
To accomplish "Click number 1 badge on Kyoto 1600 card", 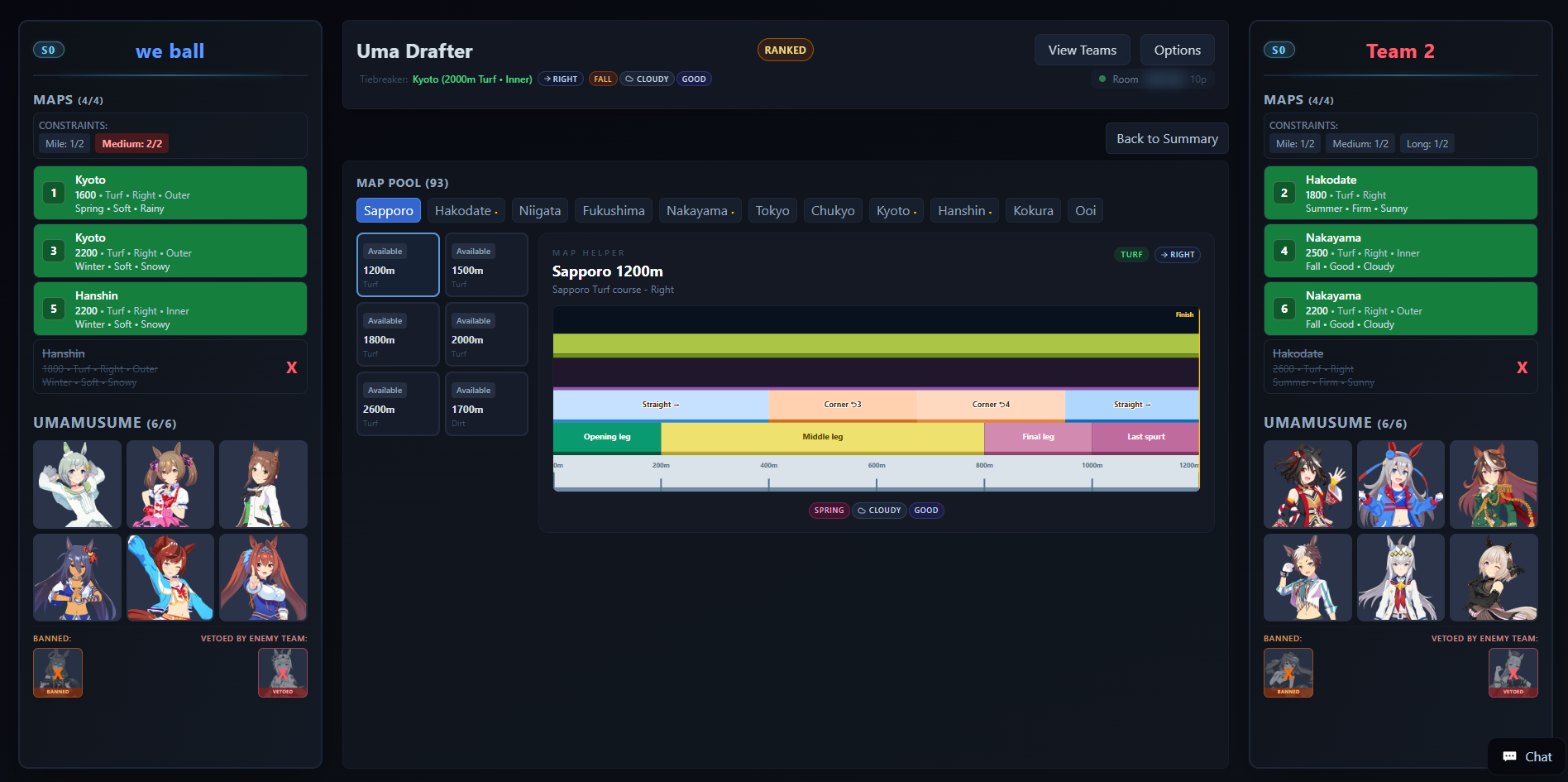I will [54, 193].
